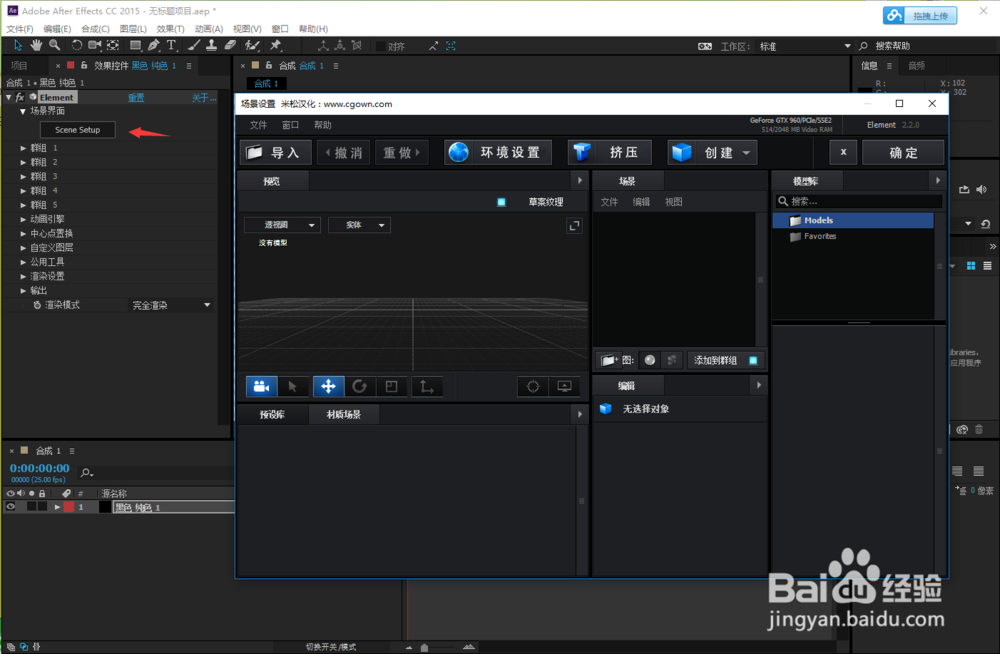
Task: Activate the scale tool in preview
Action: 392,386
